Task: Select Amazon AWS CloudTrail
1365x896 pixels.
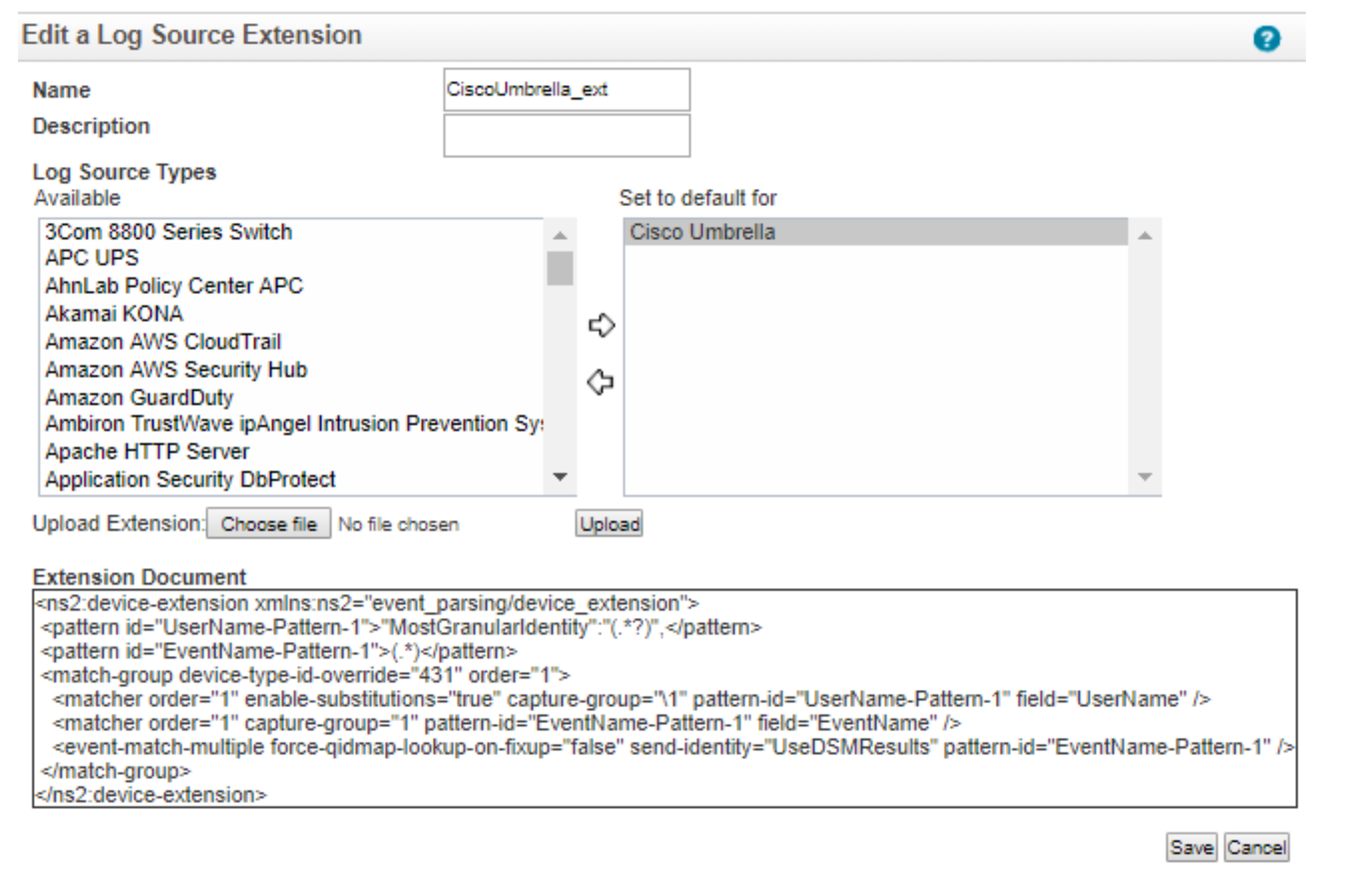Action: tap(290, 342)
